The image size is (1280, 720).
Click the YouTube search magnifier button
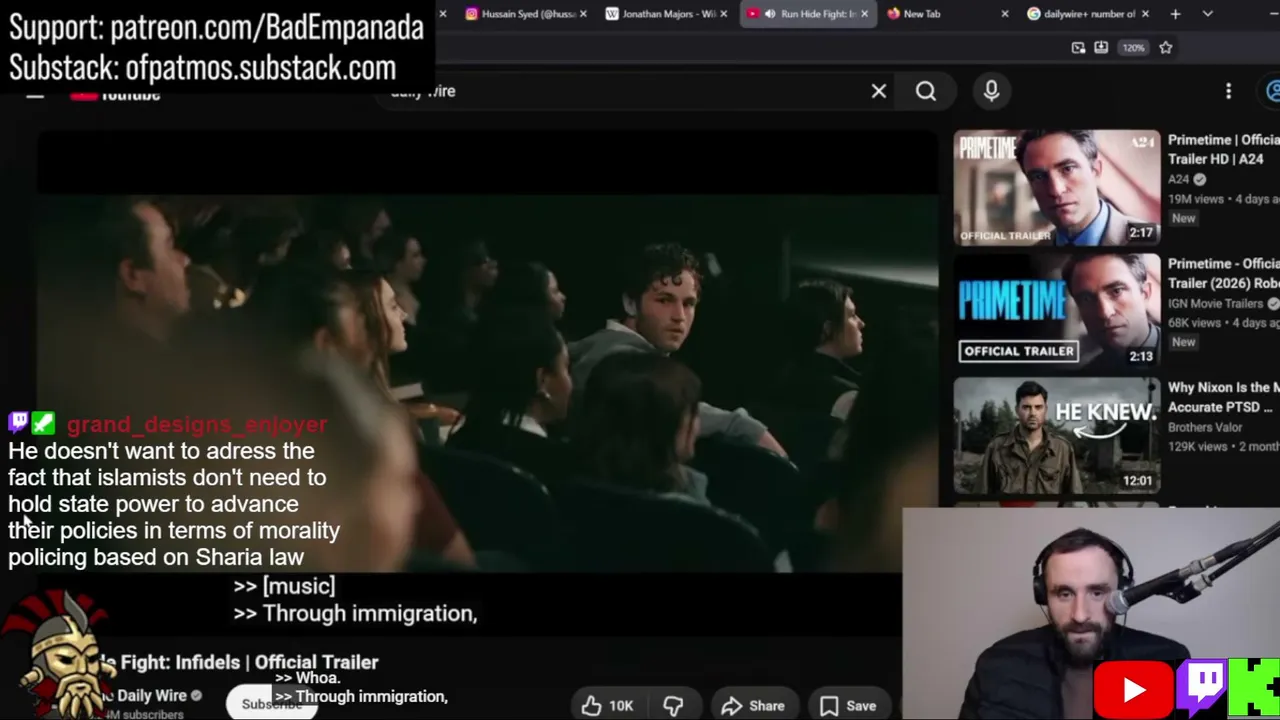click(x=926, y=92)
